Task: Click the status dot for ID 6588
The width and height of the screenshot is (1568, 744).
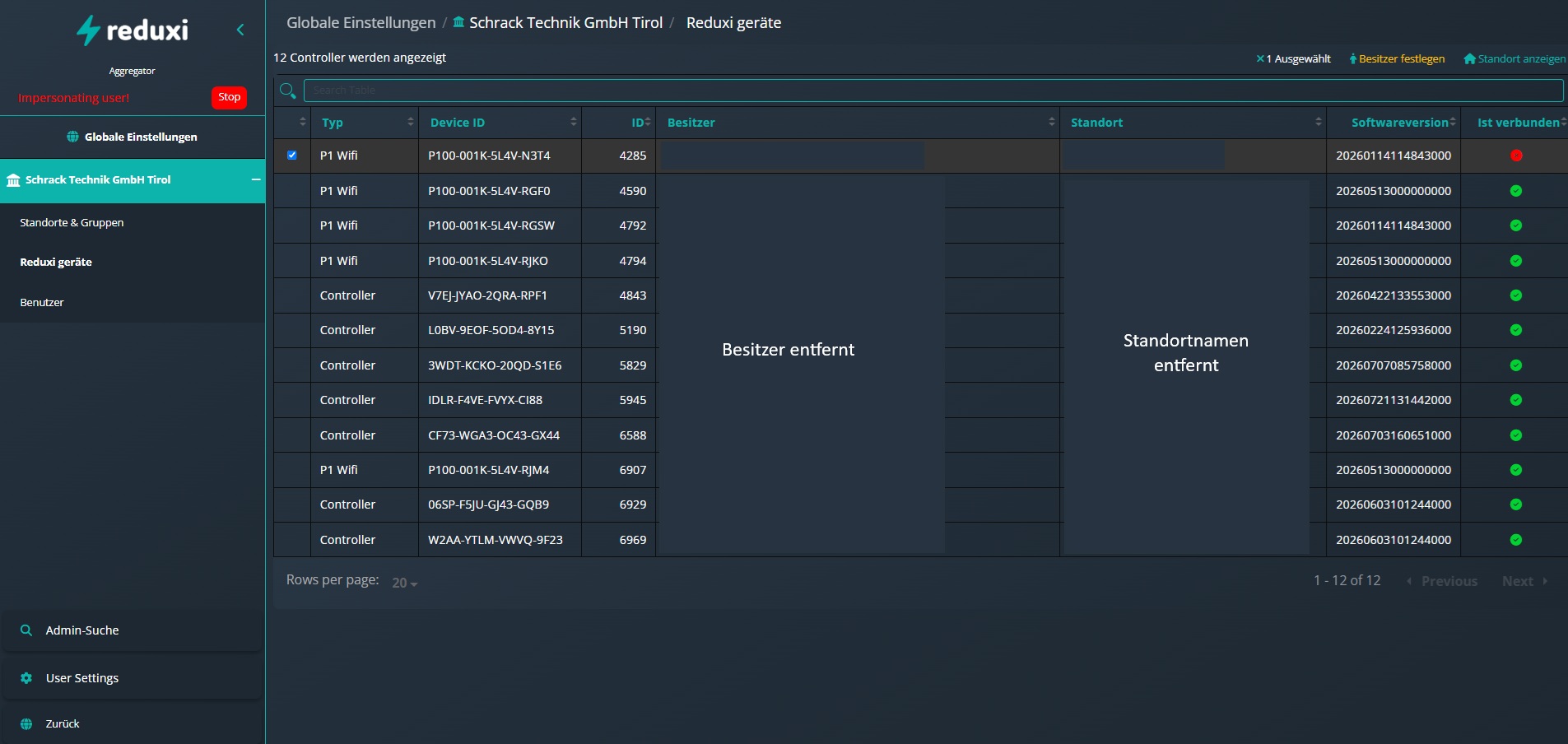Action: pyautogui.click(x=1516, y=435)
